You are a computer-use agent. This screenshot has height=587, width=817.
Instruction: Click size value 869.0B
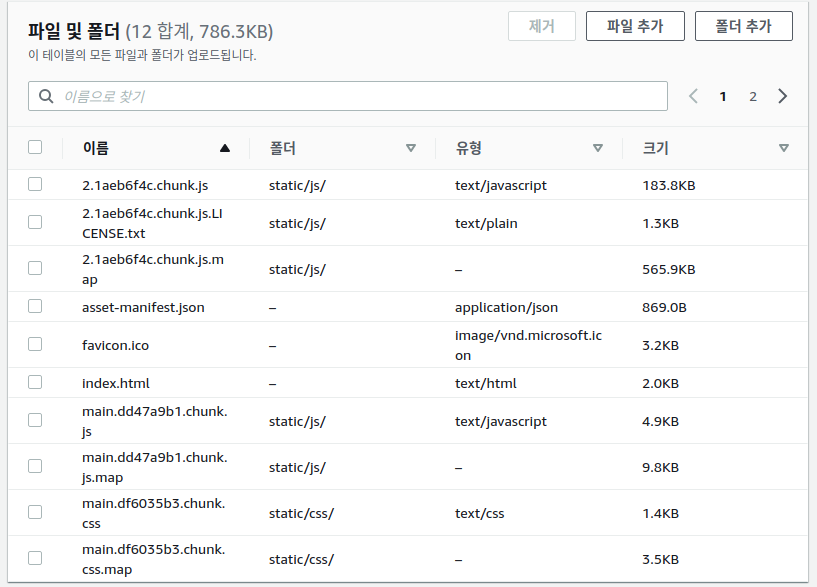664,307
